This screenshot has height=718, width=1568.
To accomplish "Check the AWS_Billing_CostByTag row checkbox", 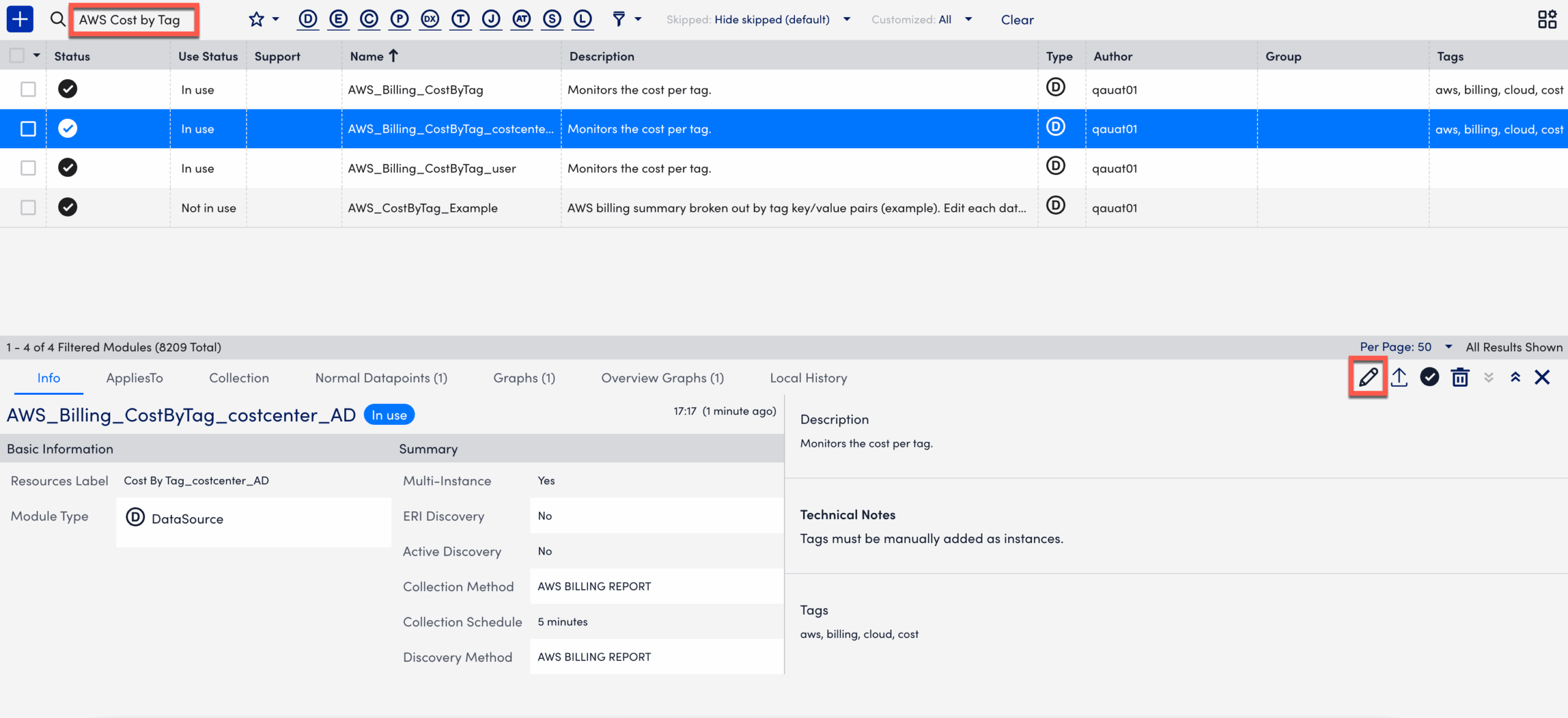I will pyautogui.click(x=28, y=89).
